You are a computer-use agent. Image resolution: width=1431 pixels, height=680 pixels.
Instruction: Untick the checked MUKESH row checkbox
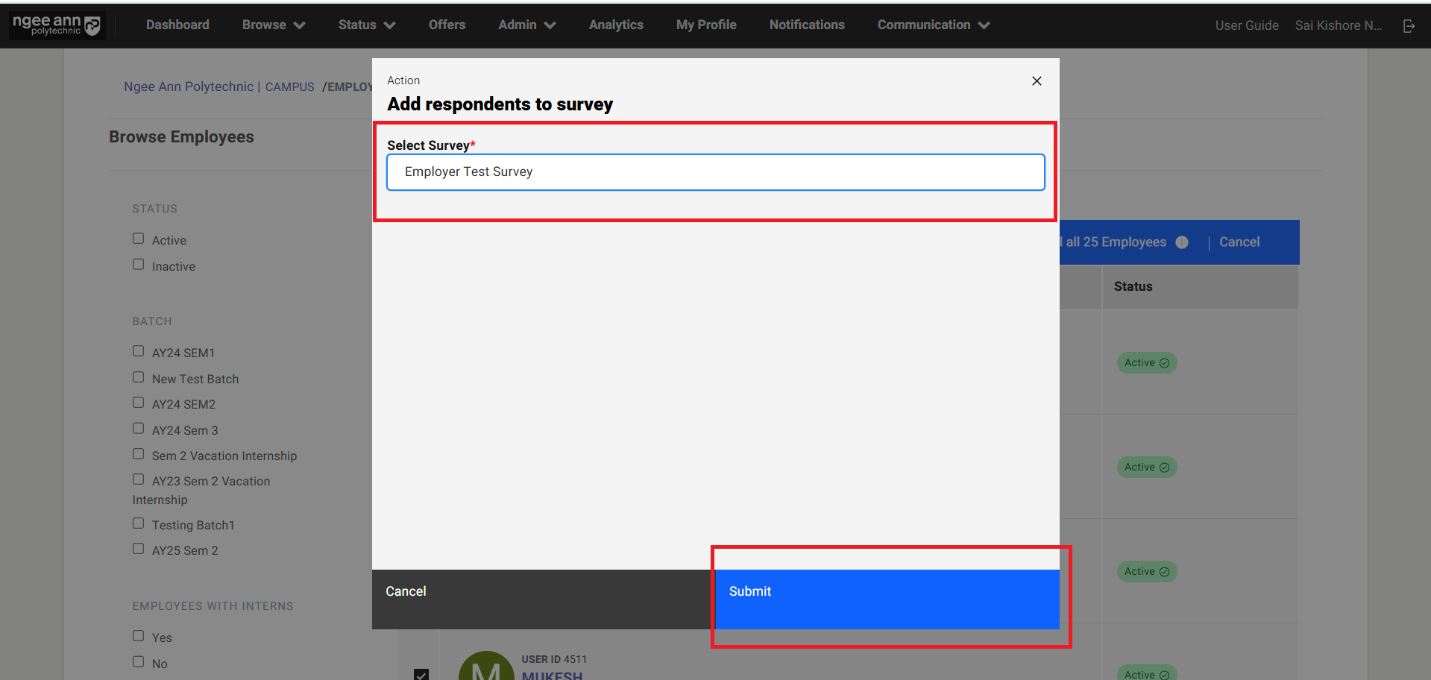point(421,674)
